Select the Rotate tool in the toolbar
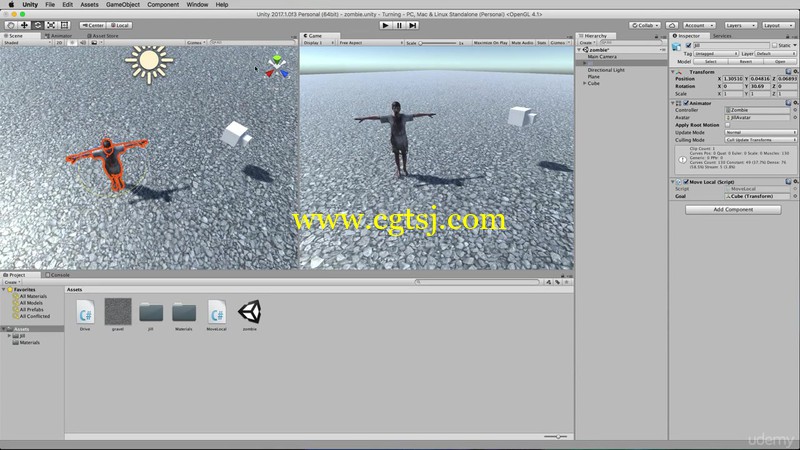The height and width of the screenshot is (450, 800). click(x=38, y=25)
